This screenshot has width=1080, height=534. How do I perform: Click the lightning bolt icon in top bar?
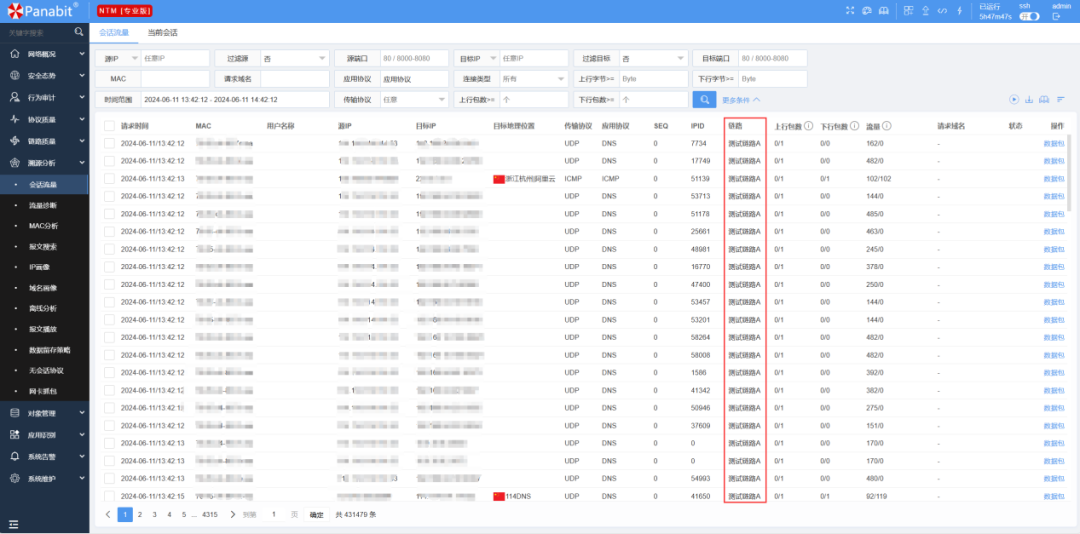[x=959, y=11]
